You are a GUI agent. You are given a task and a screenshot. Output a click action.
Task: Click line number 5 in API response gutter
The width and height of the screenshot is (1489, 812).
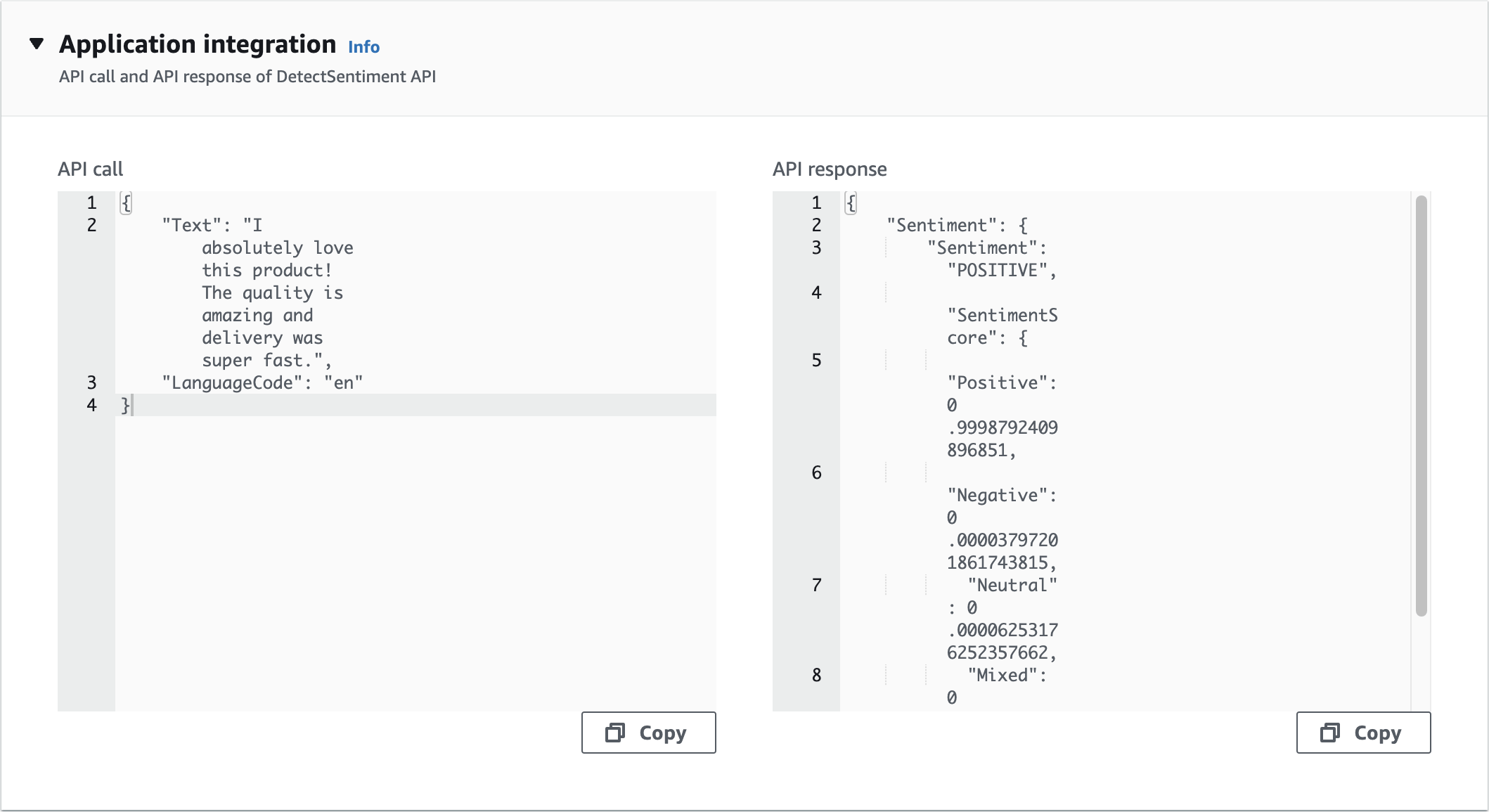click(x=816, y=360)
